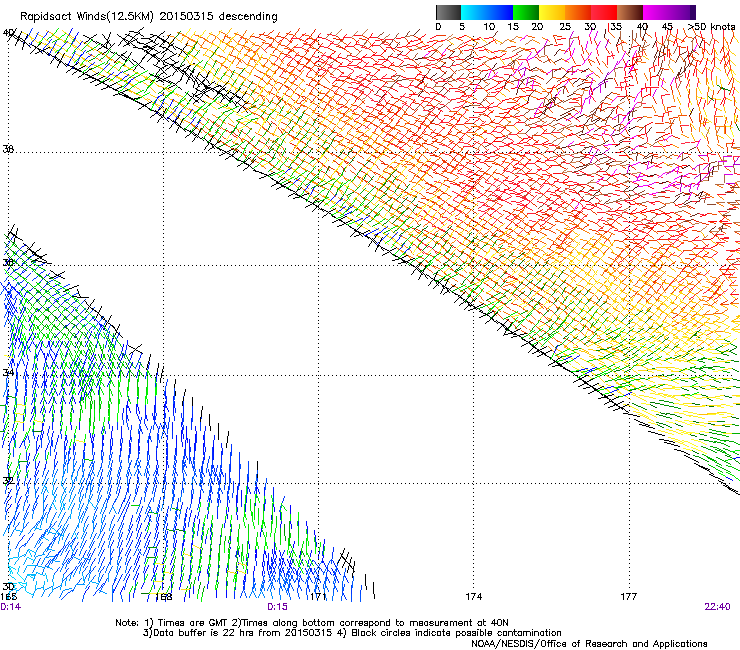
Task: Click the legend scale value '10'
Action: [x=489, y=27]
